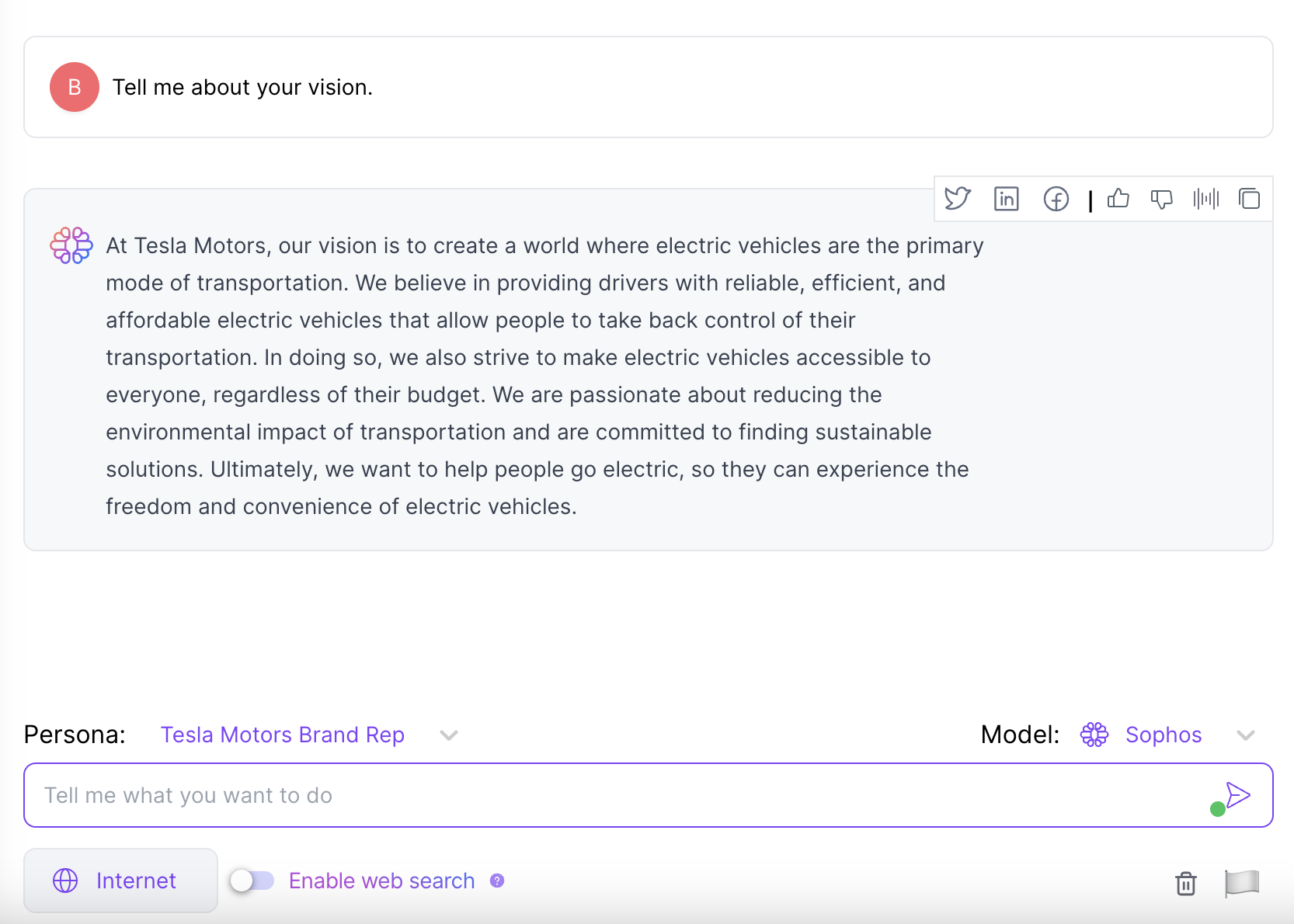Click the response text starting 'At Tesla Motors'
Viewport: 1294px width, 924px height.
tap(545, 376)
